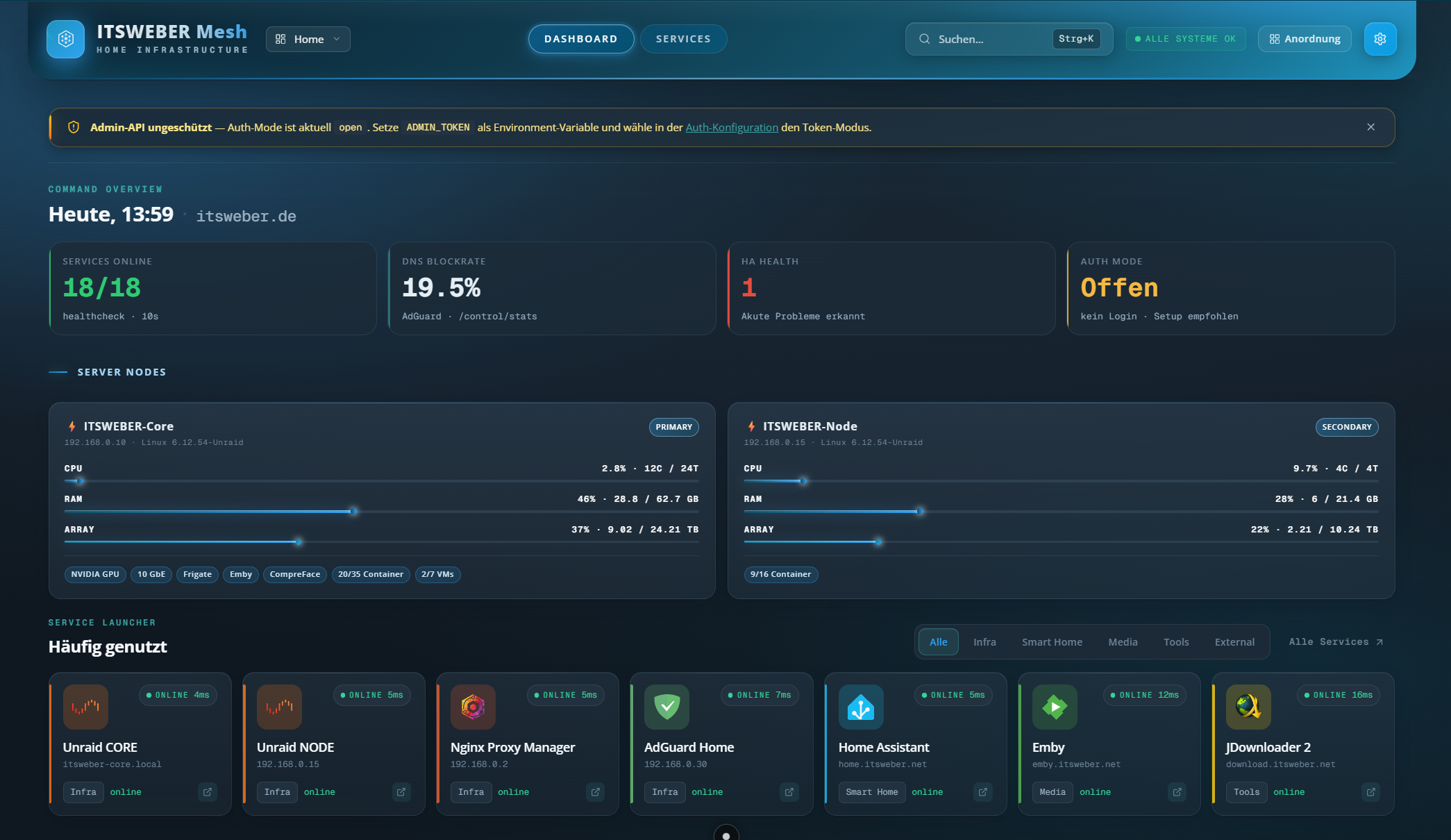The width and height of the screenshot is (1451, 840).
Task: Click the PRIMARY badge on ITSWEBER-Core
Action: coord(673,427)
